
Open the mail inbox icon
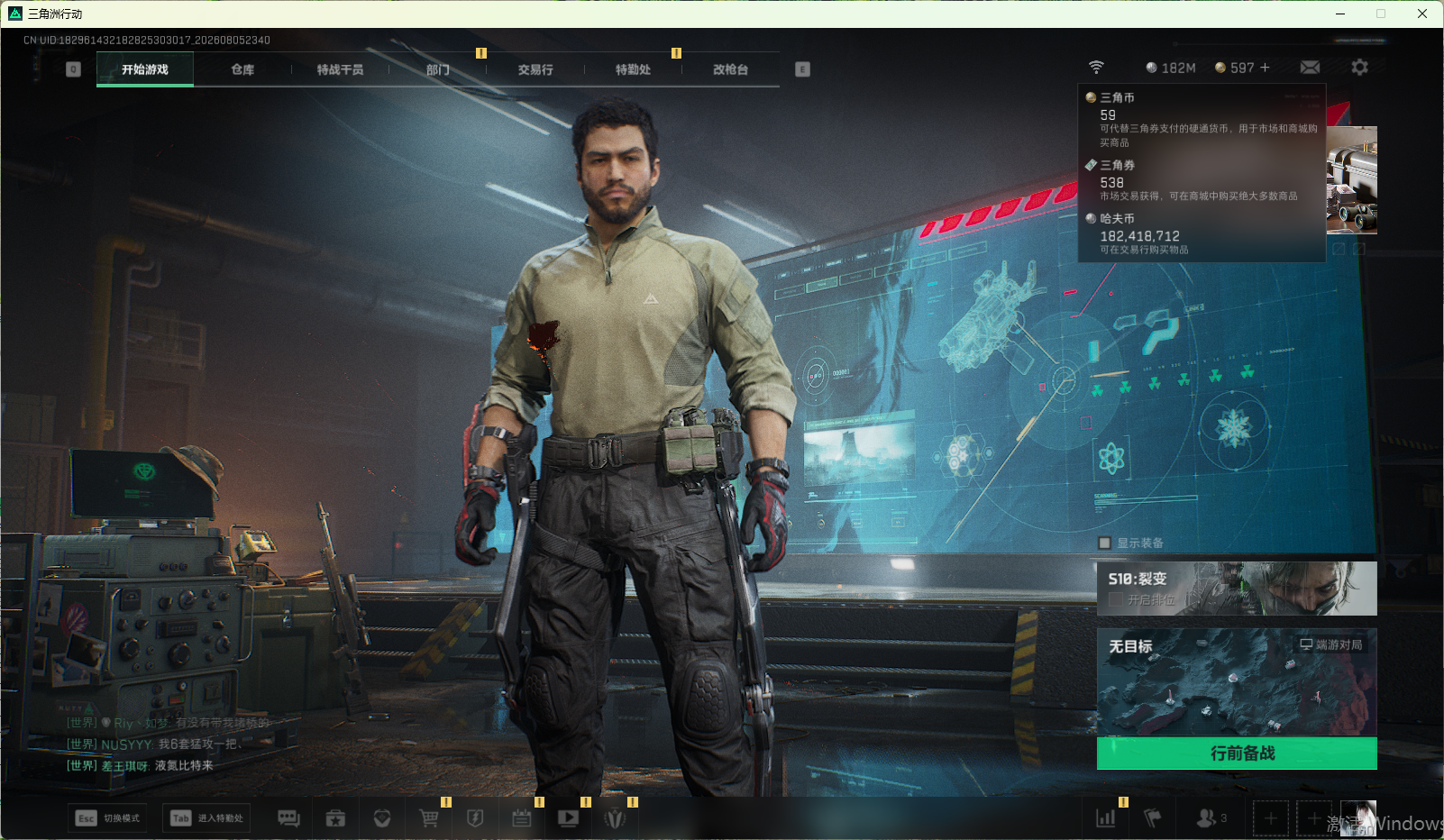[1311, 68]
